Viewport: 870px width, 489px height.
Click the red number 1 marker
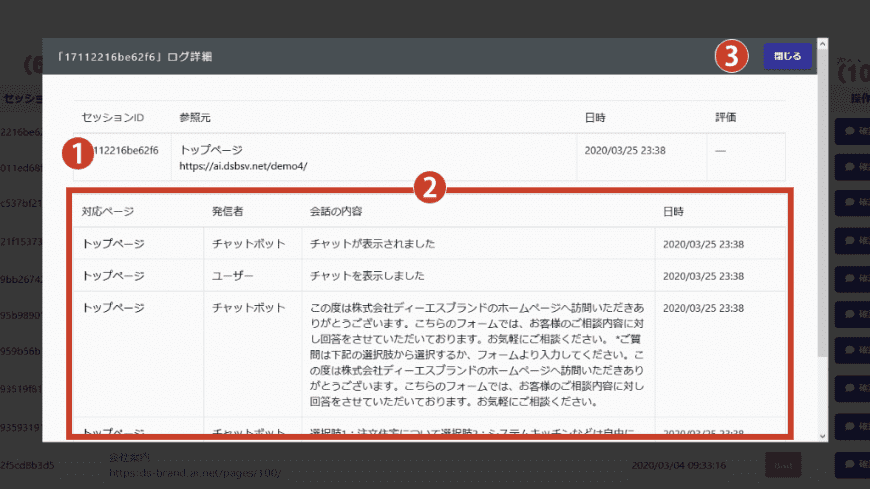pos(76,152)
